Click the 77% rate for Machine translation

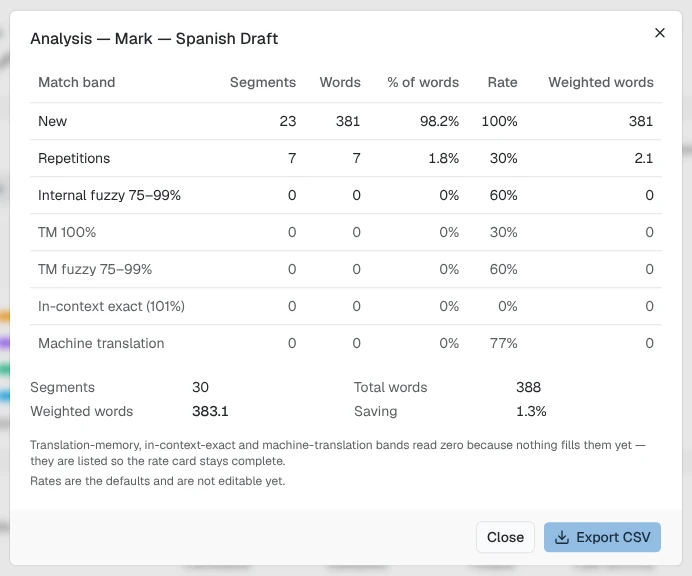coord(504,343)
